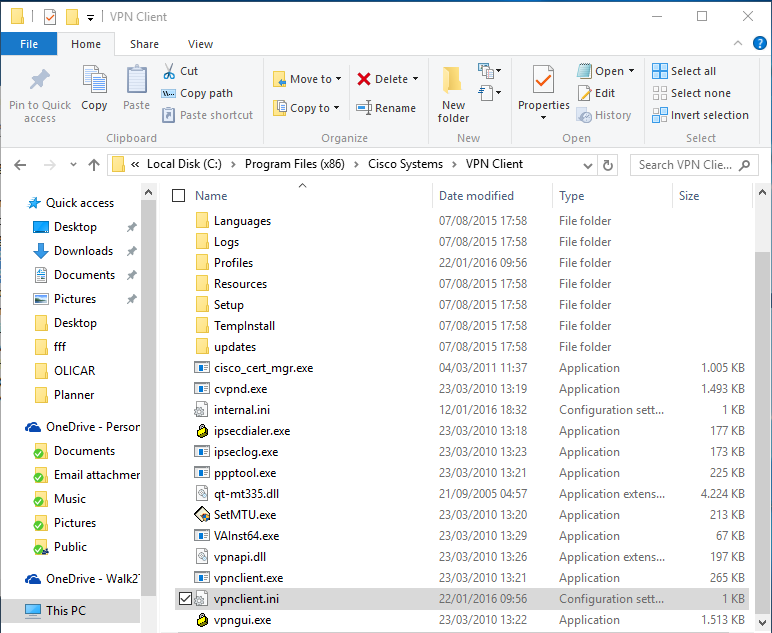
Task: Click the Copy ribbon icon
Action: 94,80
